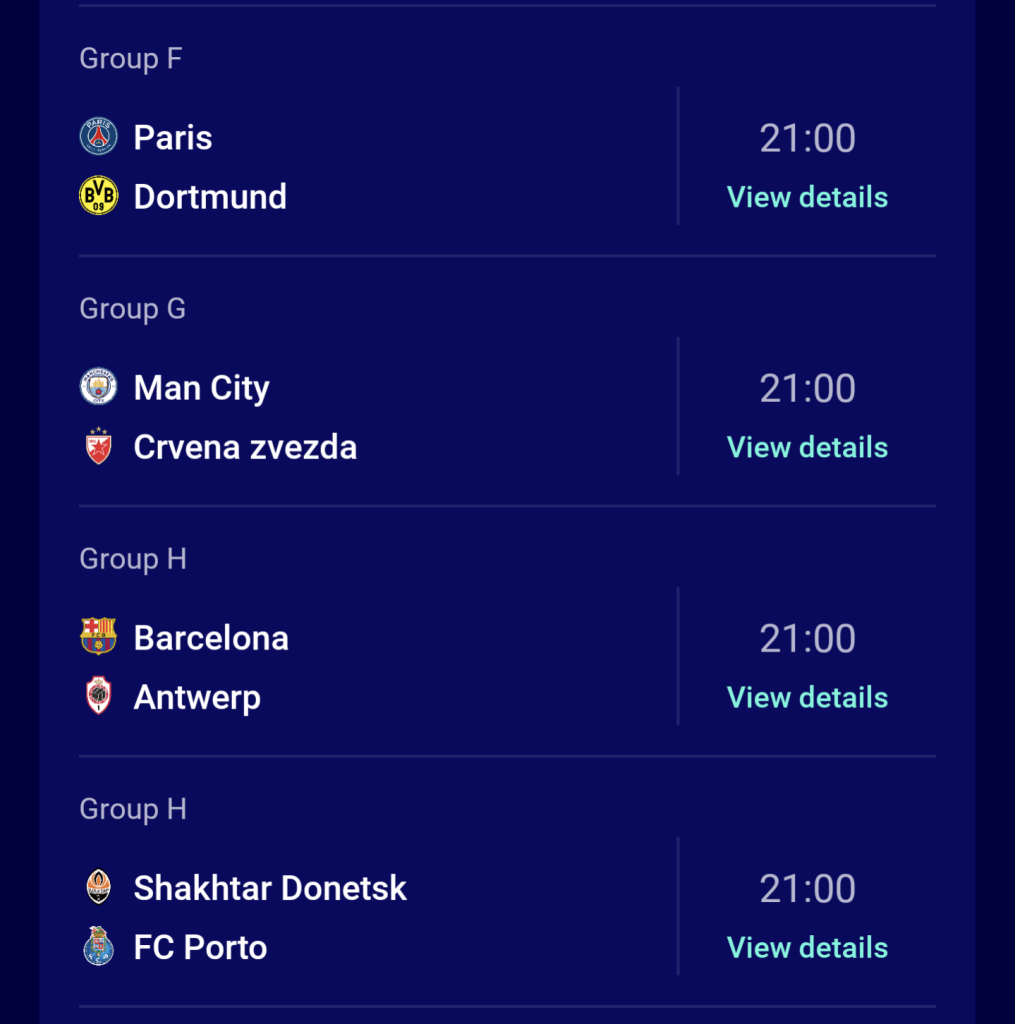Click the Shakhtar Donetsk club crest
This screenshot has width=1015, height=1024.
tap(98, 887)
